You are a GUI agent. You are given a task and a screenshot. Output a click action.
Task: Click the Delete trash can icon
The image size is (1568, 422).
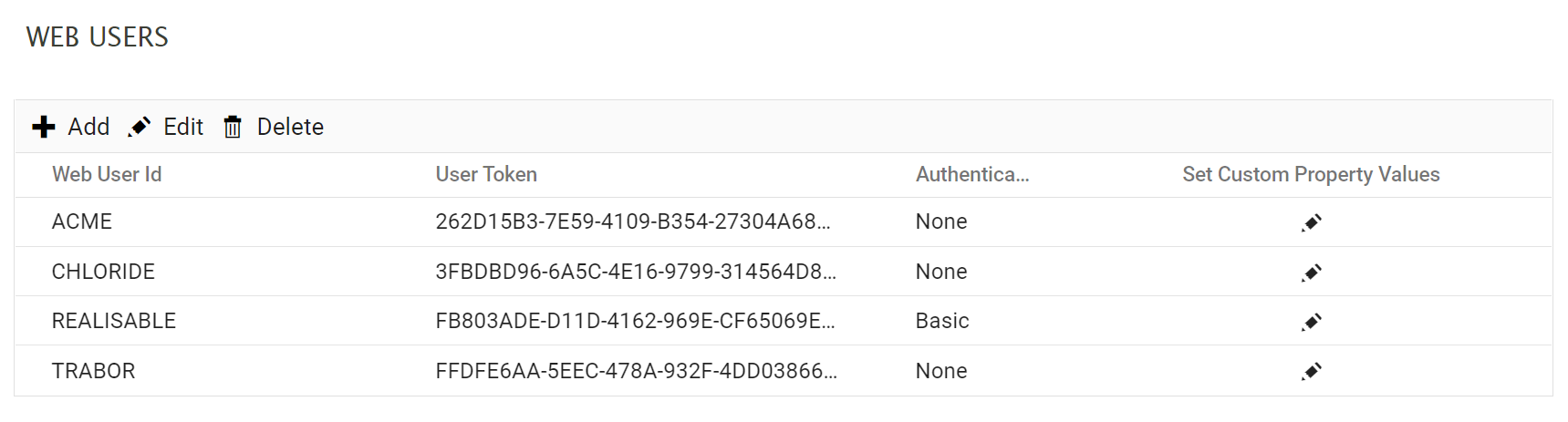coord(233,127)
